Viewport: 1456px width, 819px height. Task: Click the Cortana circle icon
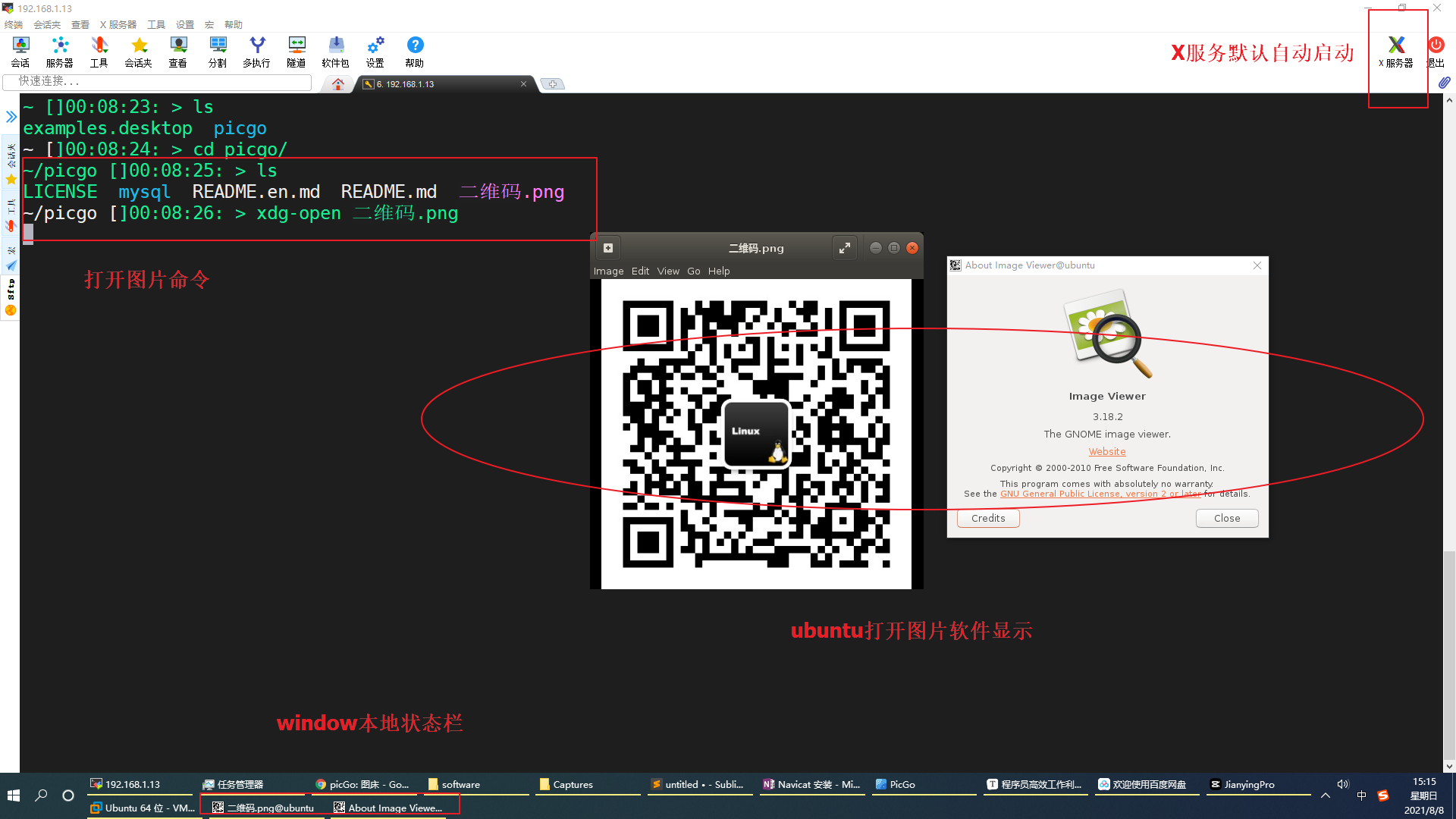point(68,795)
